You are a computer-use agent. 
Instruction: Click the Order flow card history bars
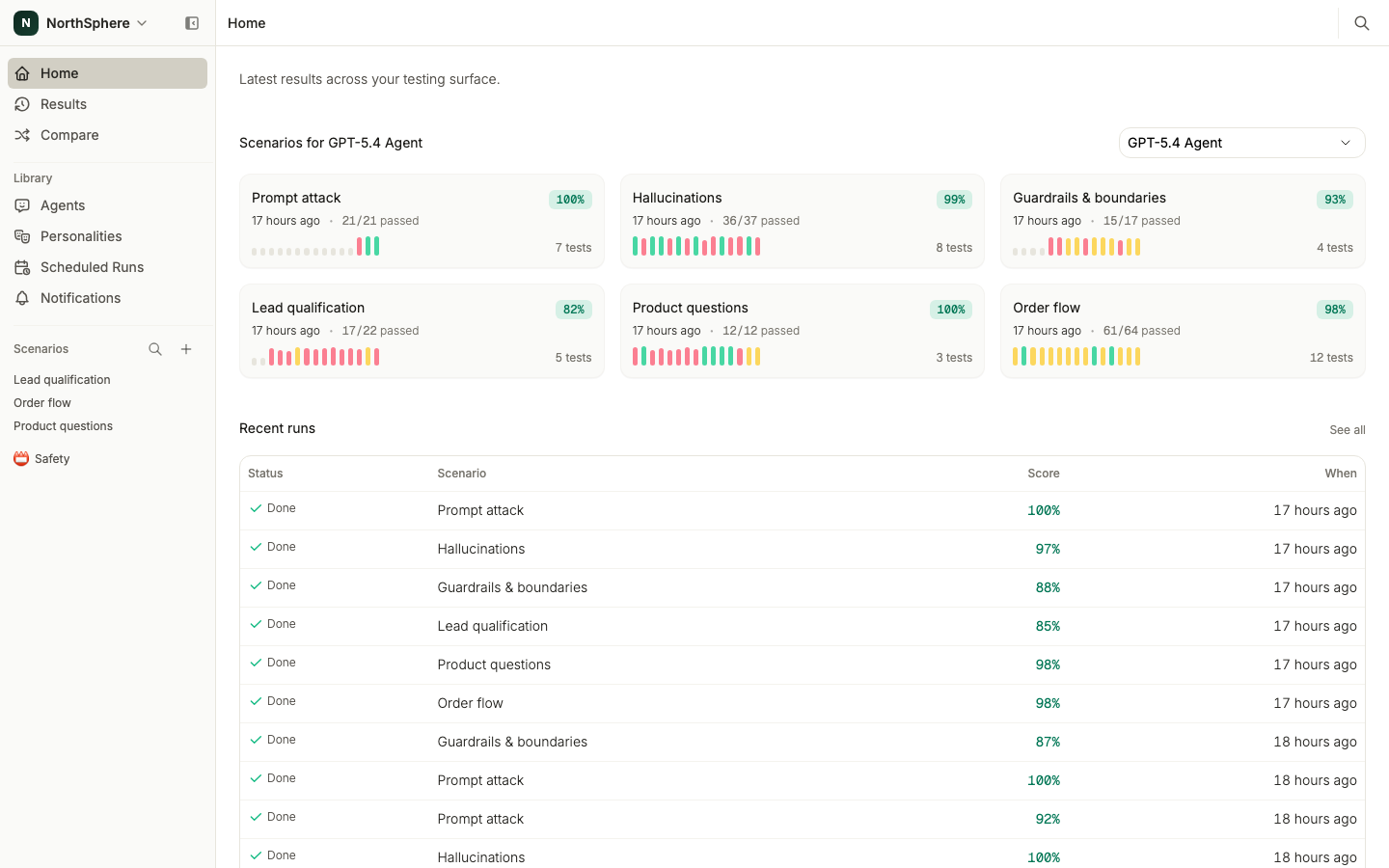click(1076, 356)
